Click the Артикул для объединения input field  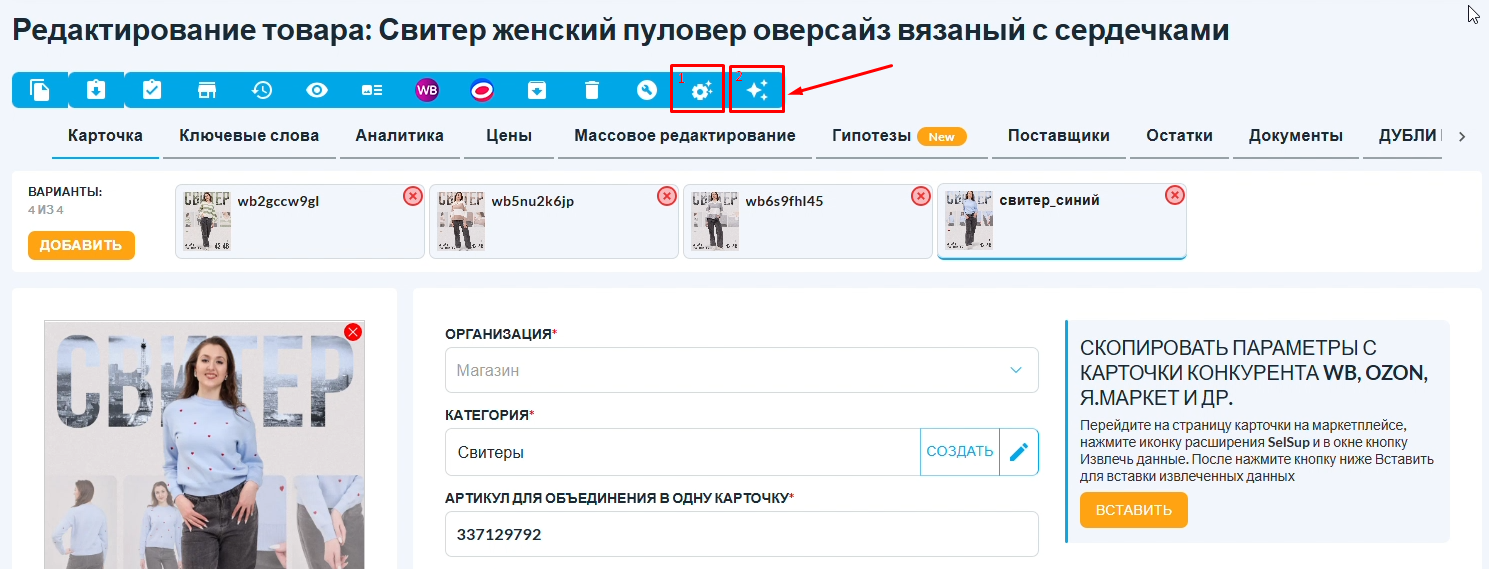tap(741, 534)
